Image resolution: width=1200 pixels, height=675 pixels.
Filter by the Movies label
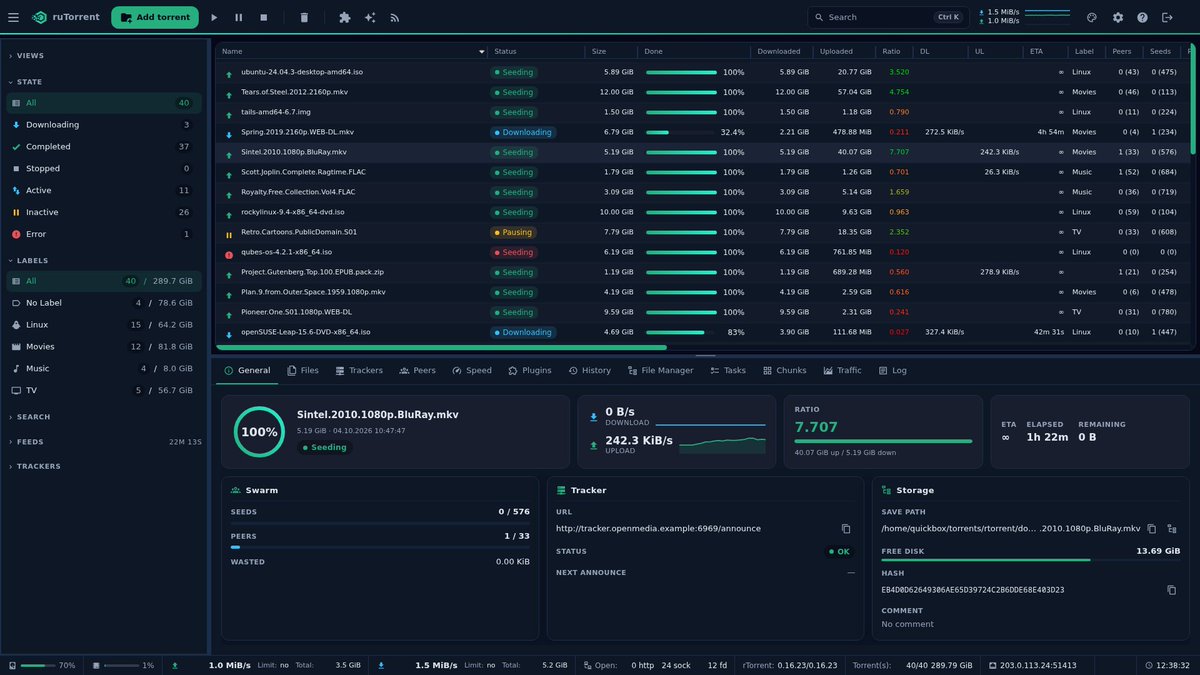(x=105, y=347)
